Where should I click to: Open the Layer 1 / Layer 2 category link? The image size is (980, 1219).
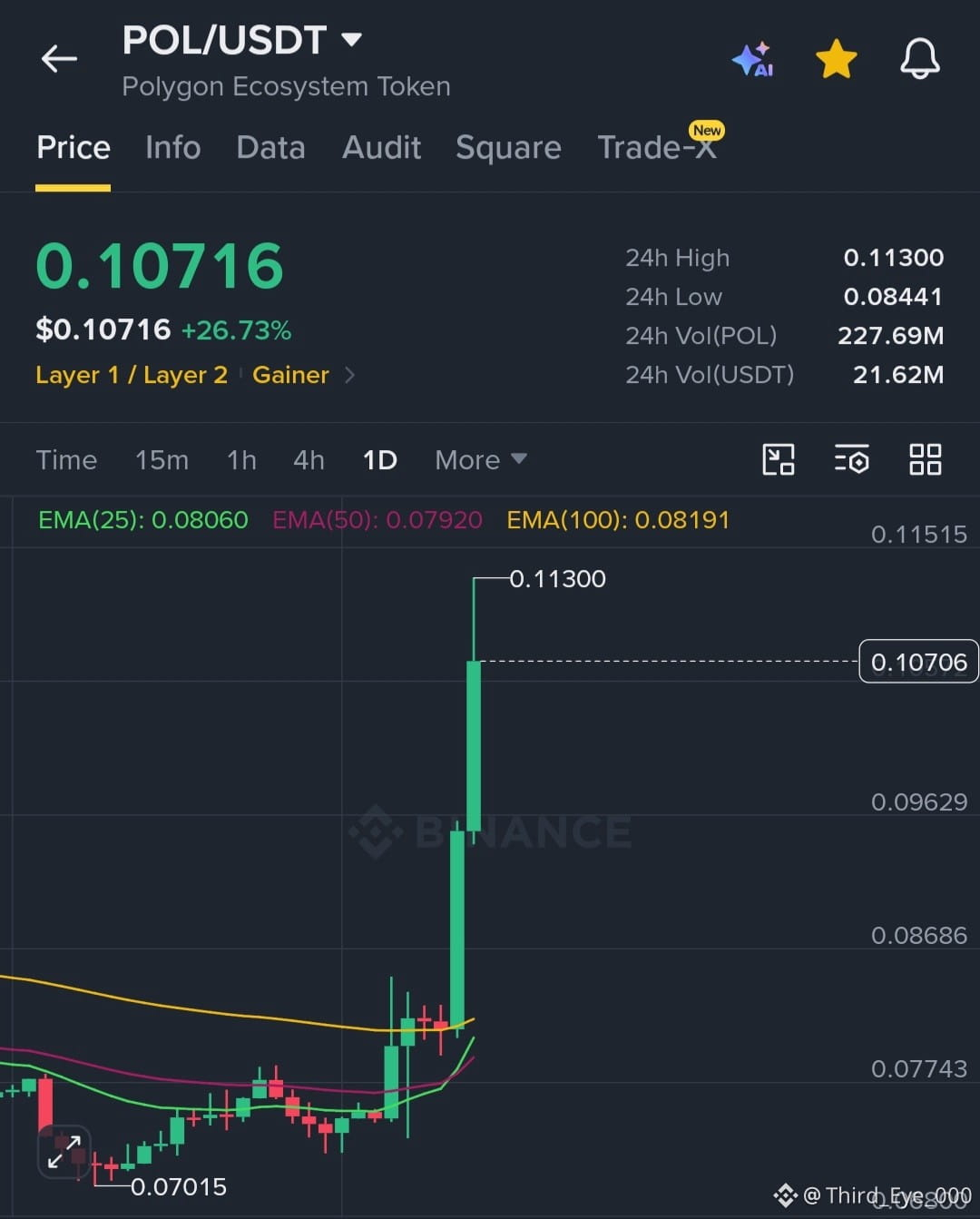pos(132,375)
